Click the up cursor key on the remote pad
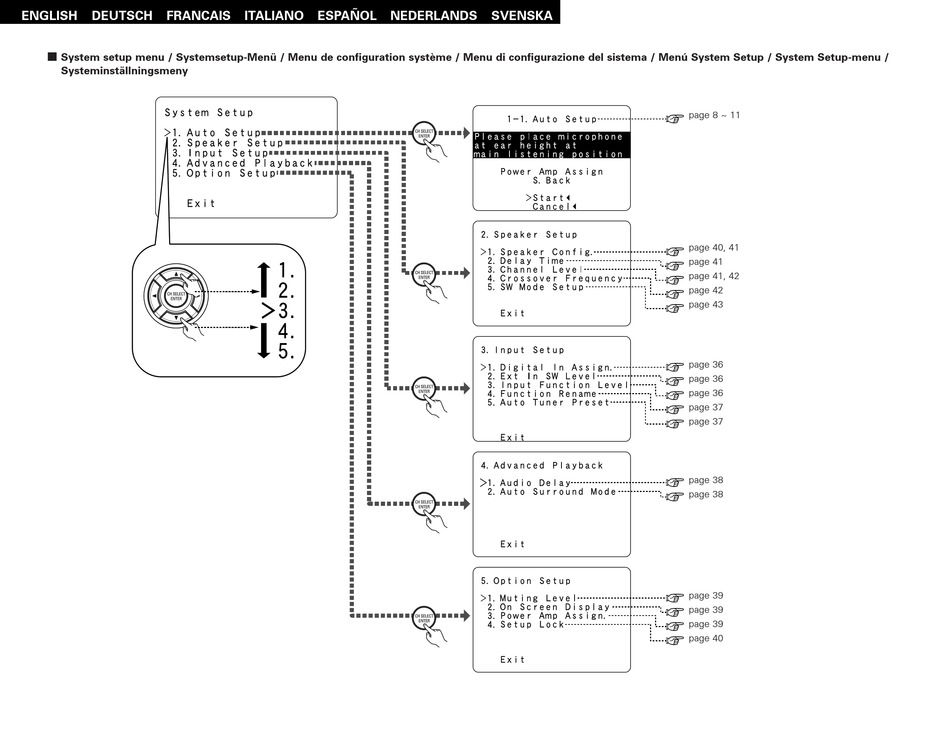The image size is (950, 733). (176, 274)
